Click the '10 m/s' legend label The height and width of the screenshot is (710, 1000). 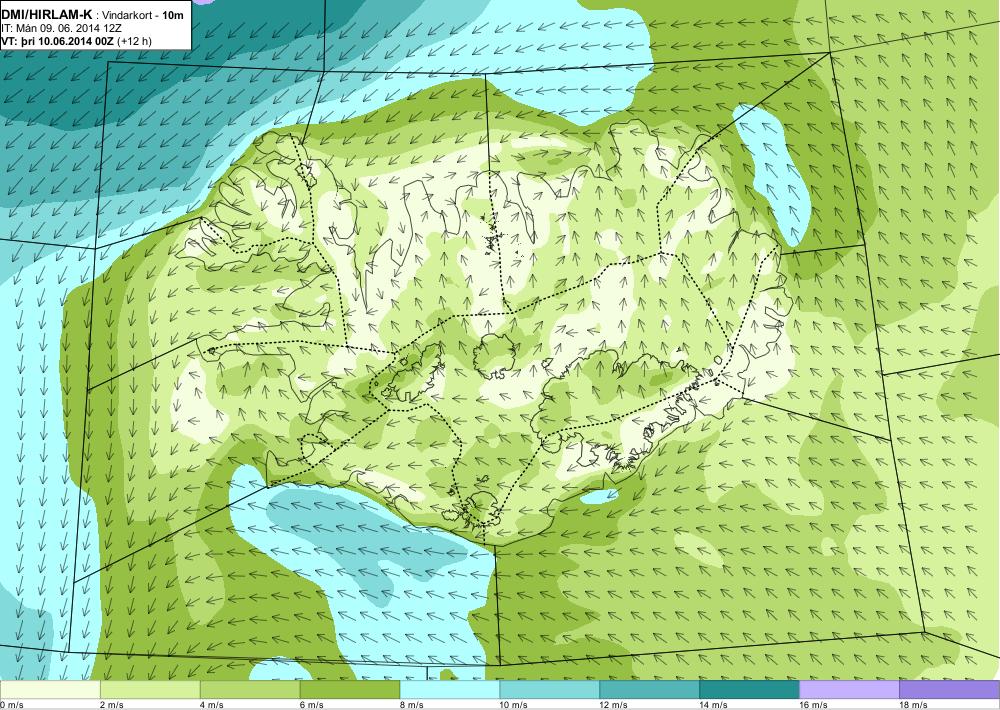(x=513, y=705)
